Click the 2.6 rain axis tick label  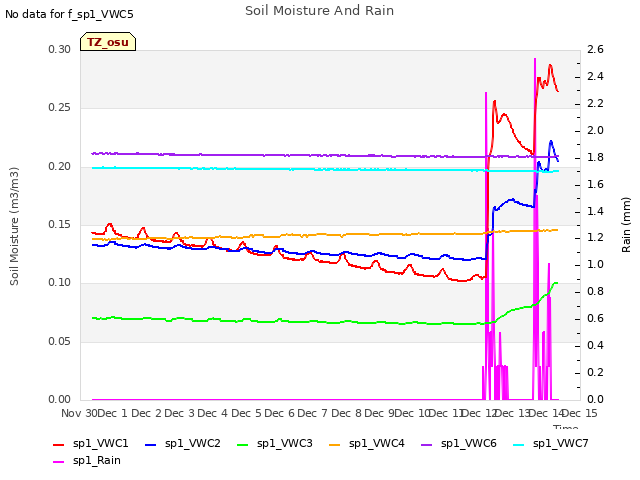[596, 49]
